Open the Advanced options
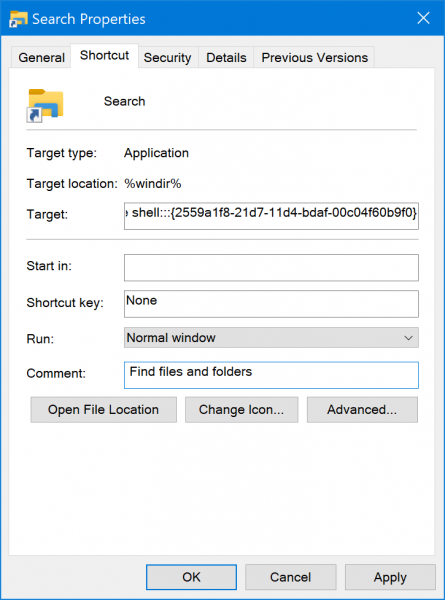Viewport: 445px width, 600px height. [362, 410]
